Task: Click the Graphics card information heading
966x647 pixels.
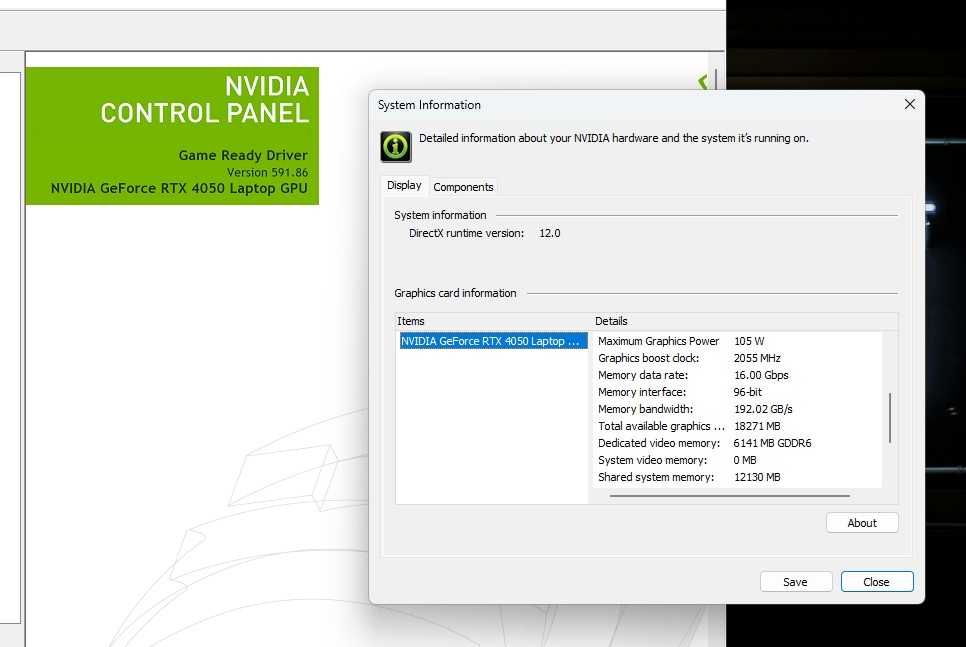Action: click(x=455, y=293)
